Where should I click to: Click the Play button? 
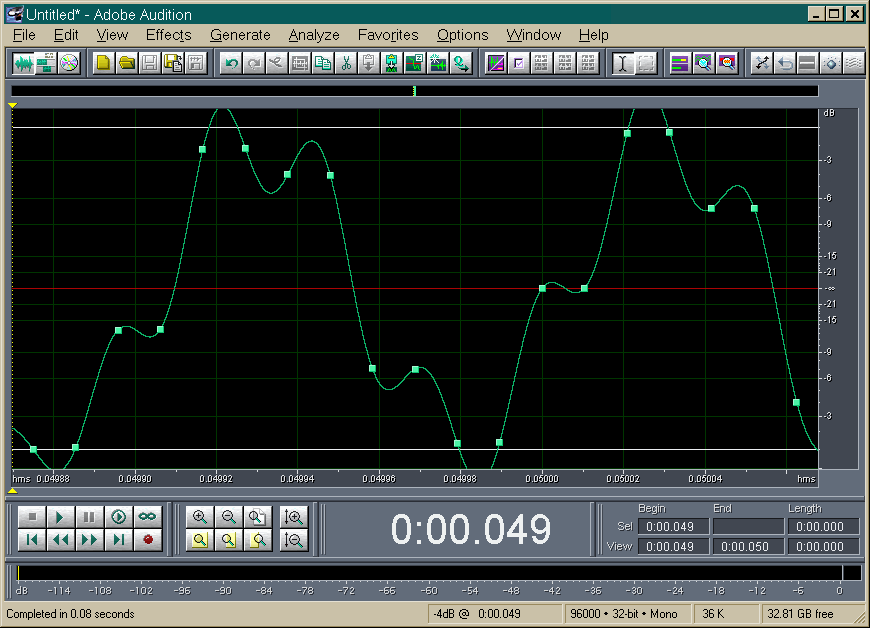point(60,517)
